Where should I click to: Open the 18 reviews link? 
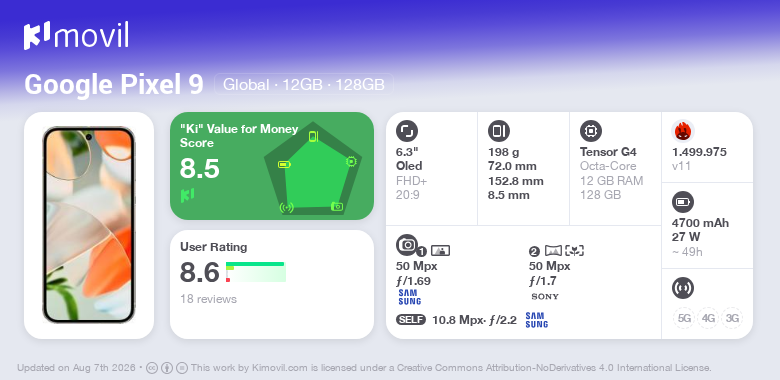[208, 299]
